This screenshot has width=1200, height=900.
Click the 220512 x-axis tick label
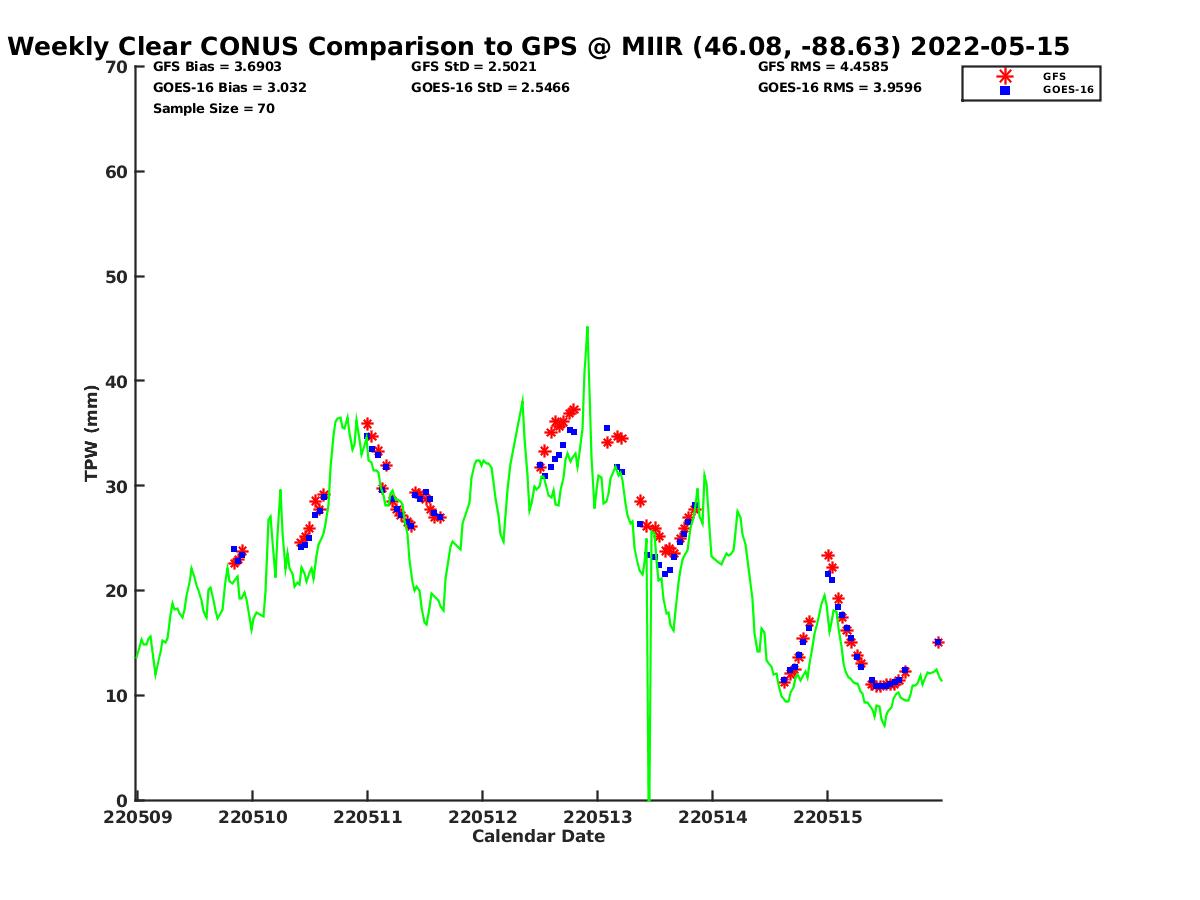[482, 817]
